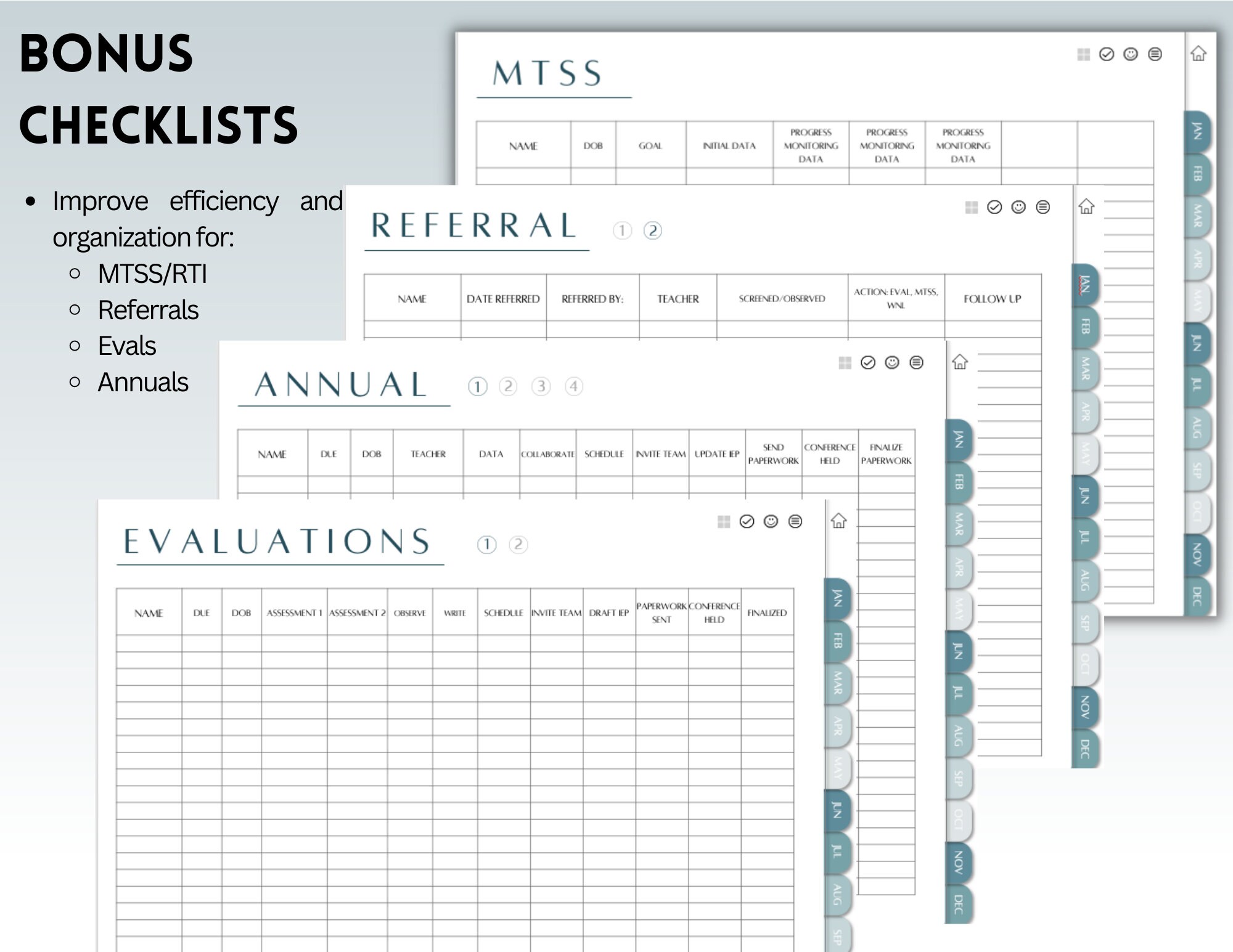Select page 1 of the Evaluations checklist

[487, 544]
